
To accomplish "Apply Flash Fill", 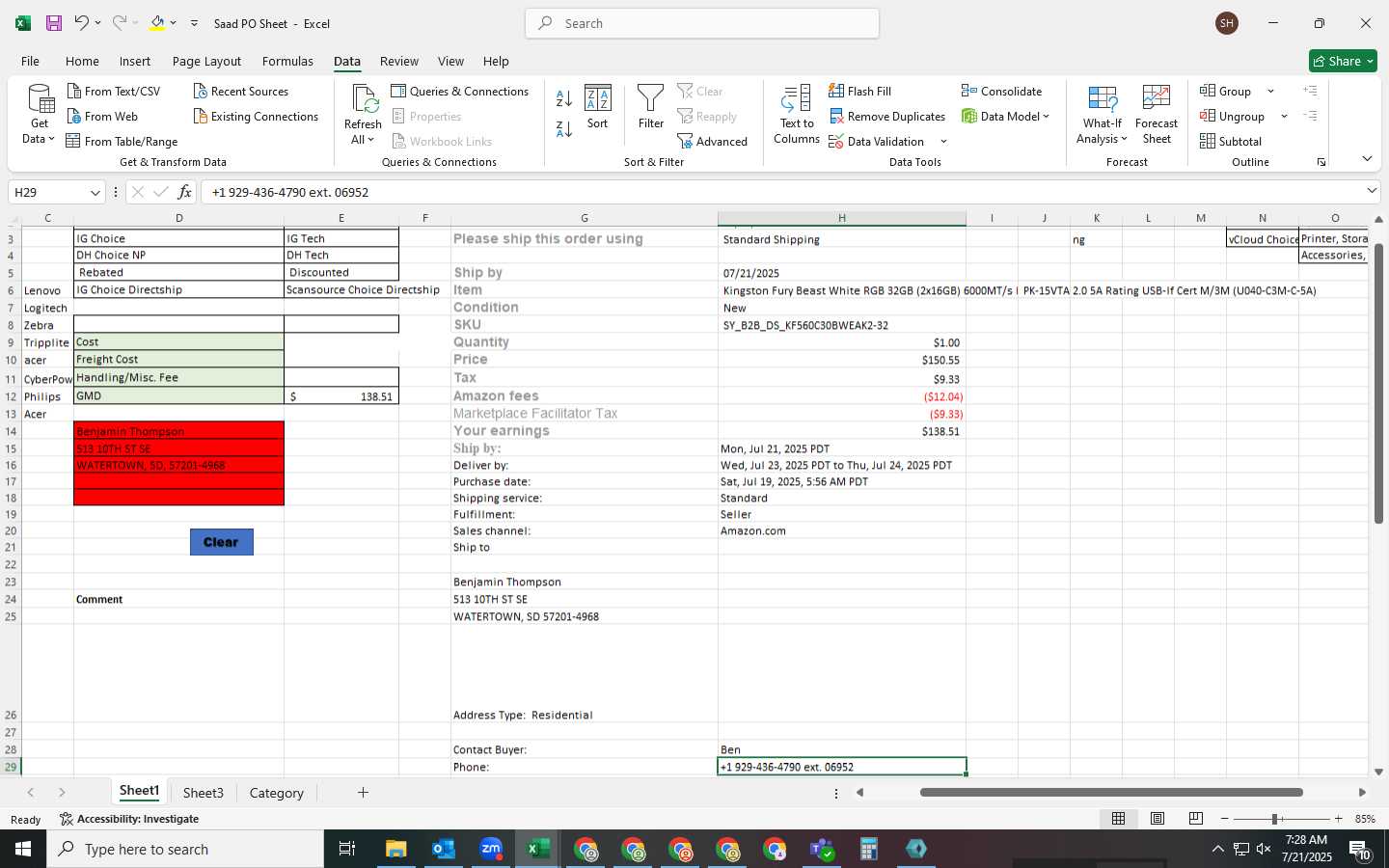I will click(x=860, y=91).
